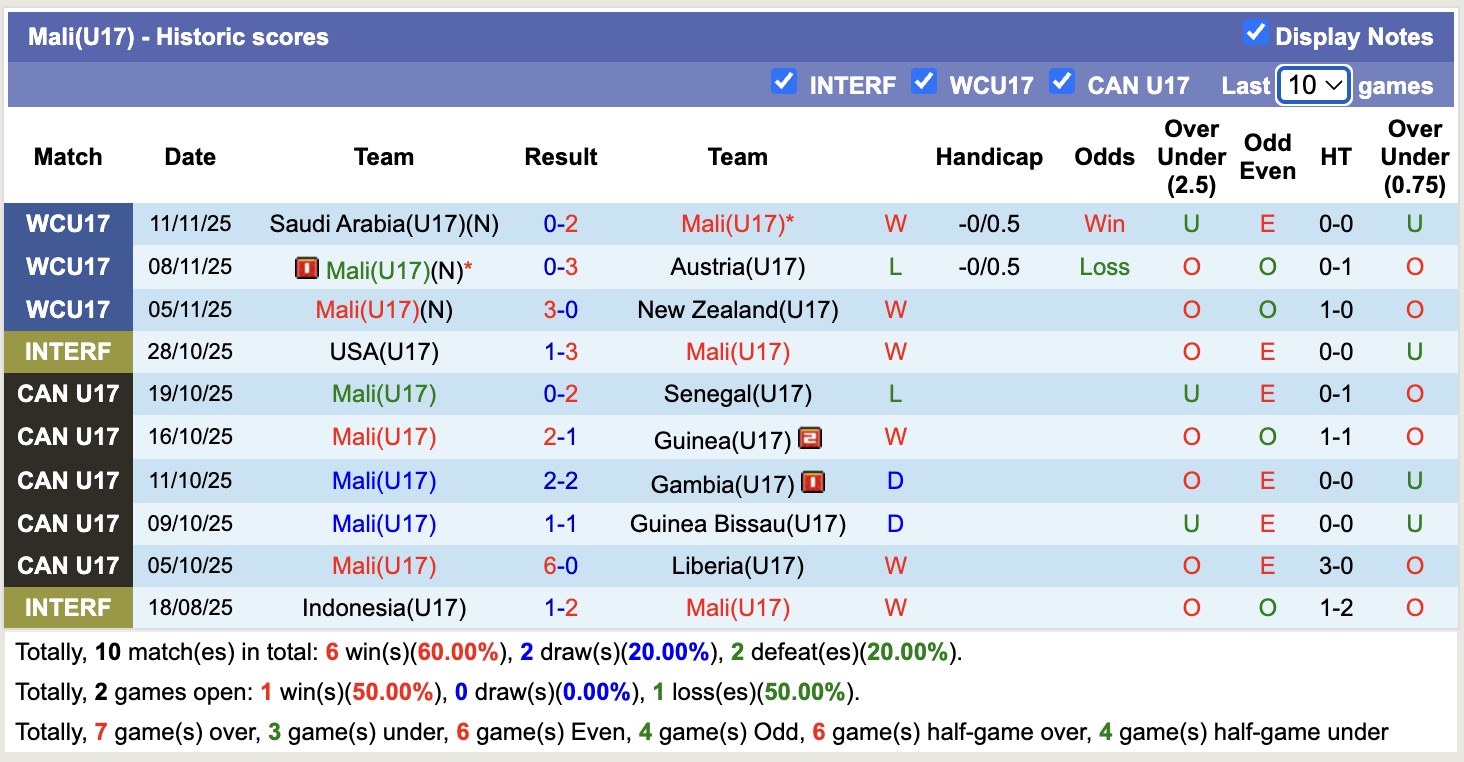Disable the CAN U17 filter checkbox
Image resolution: width=1464 pixels, height=762 pixels.
(x=1062, y=82)
